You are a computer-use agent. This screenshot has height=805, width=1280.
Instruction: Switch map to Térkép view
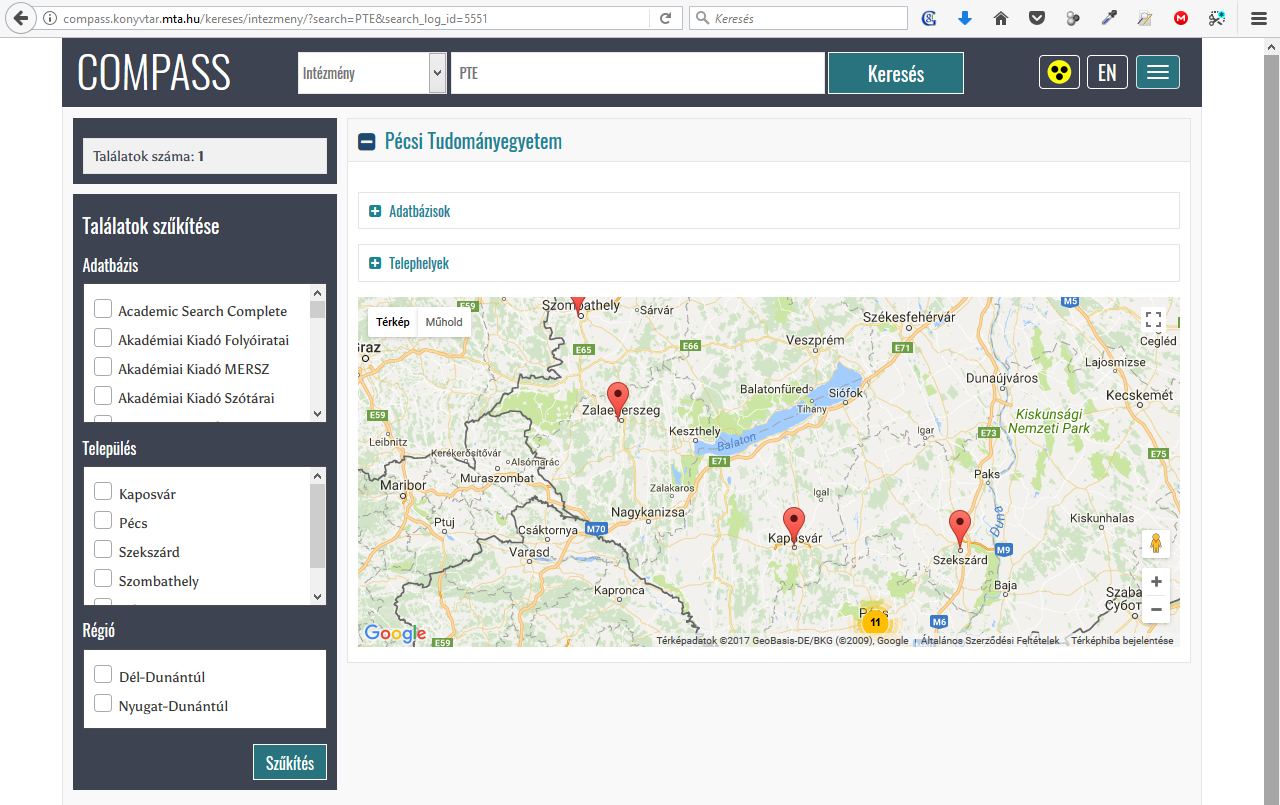click(x=393, y=322)
